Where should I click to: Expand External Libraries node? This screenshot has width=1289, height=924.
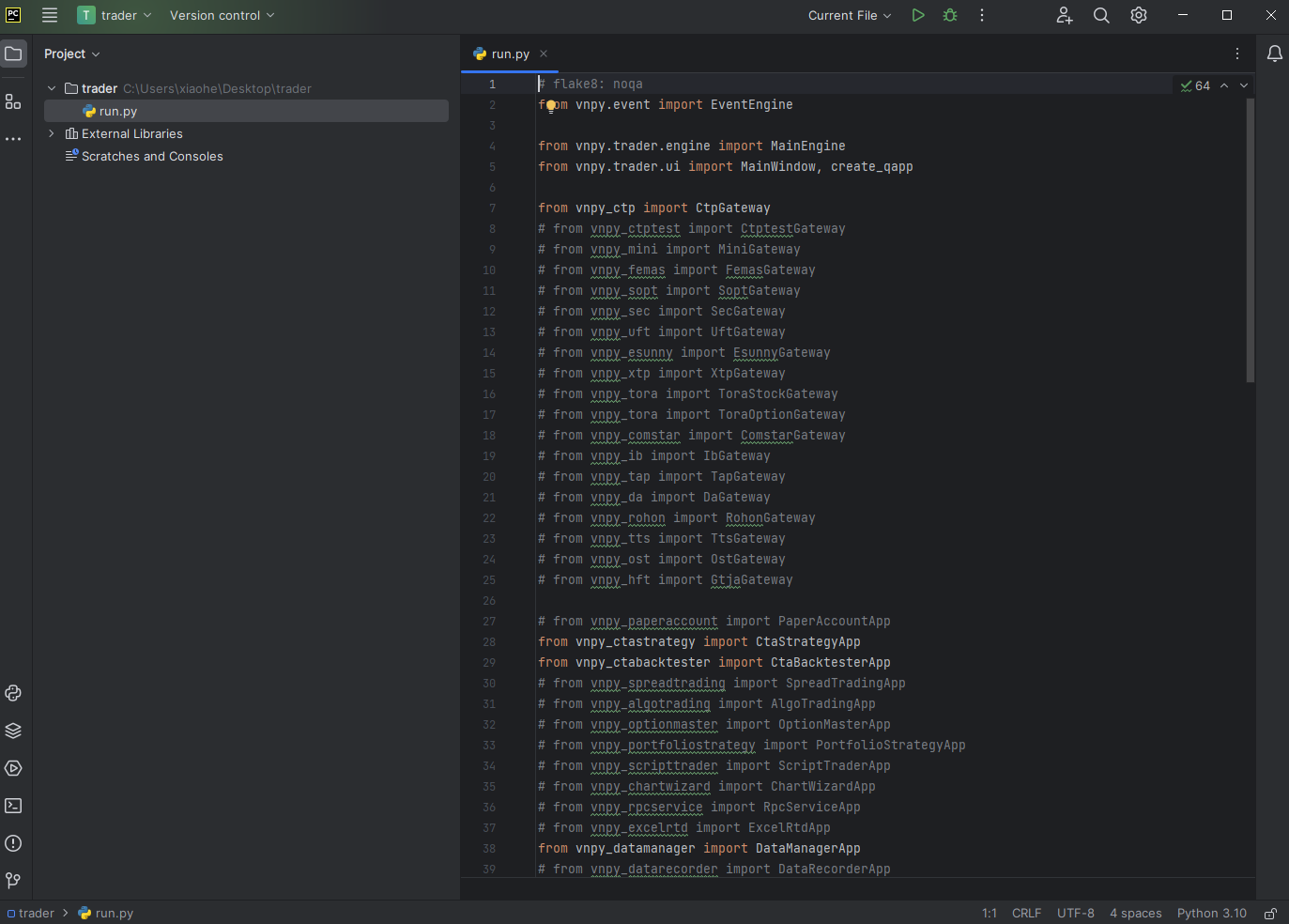52,133
